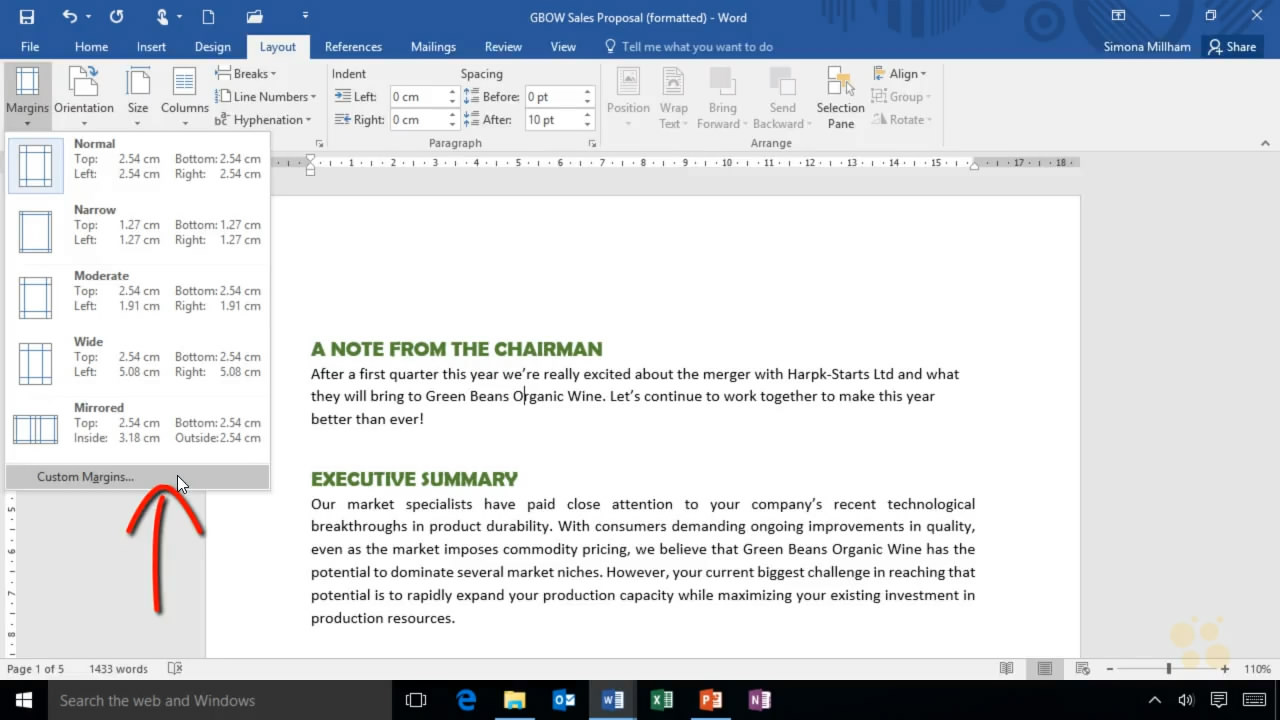The width and height of the screenshot is (1280, 720).
Task: Select the Moderate margins preset
Action: click(137, 298)
